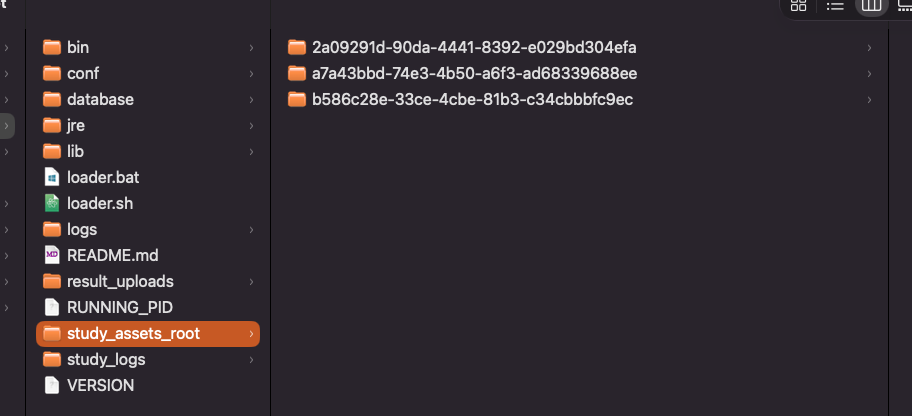Select the loader.sh script icon
Image resolution: width=912 pixels, height=416 pixels.
(x=52, y=203)
